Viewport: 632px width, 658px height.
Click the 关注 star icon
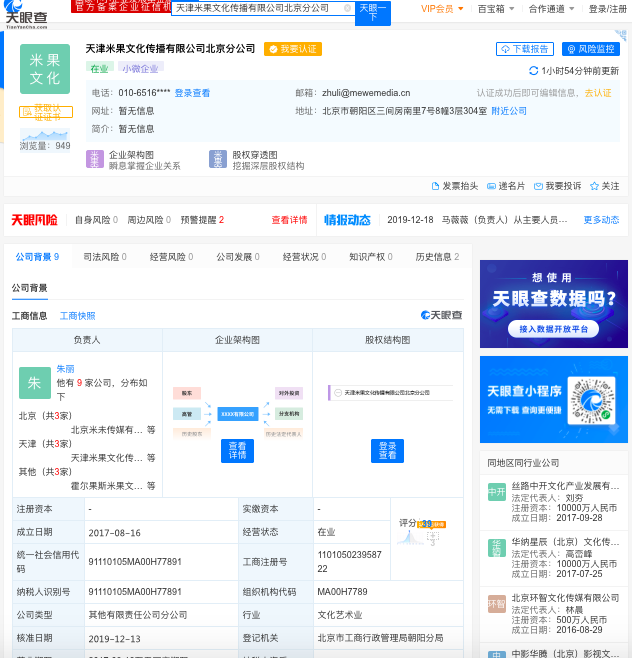click(594, 186)
